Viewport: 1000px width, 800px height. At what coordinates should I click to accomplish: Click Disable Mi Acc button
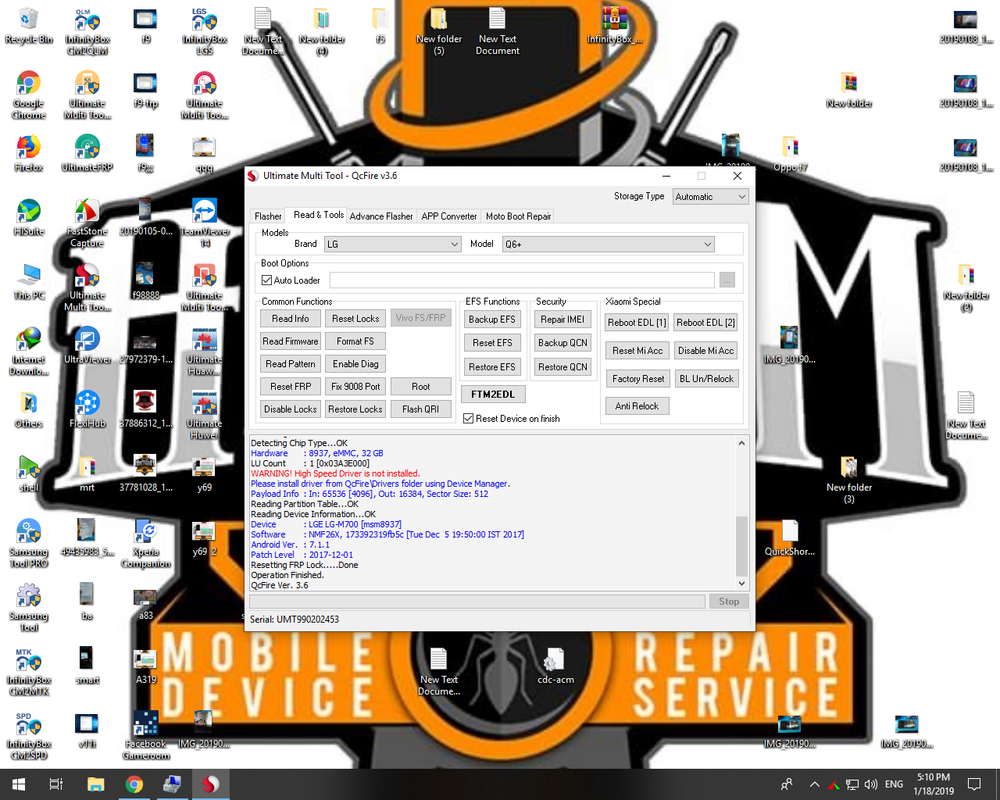point(705,350)
